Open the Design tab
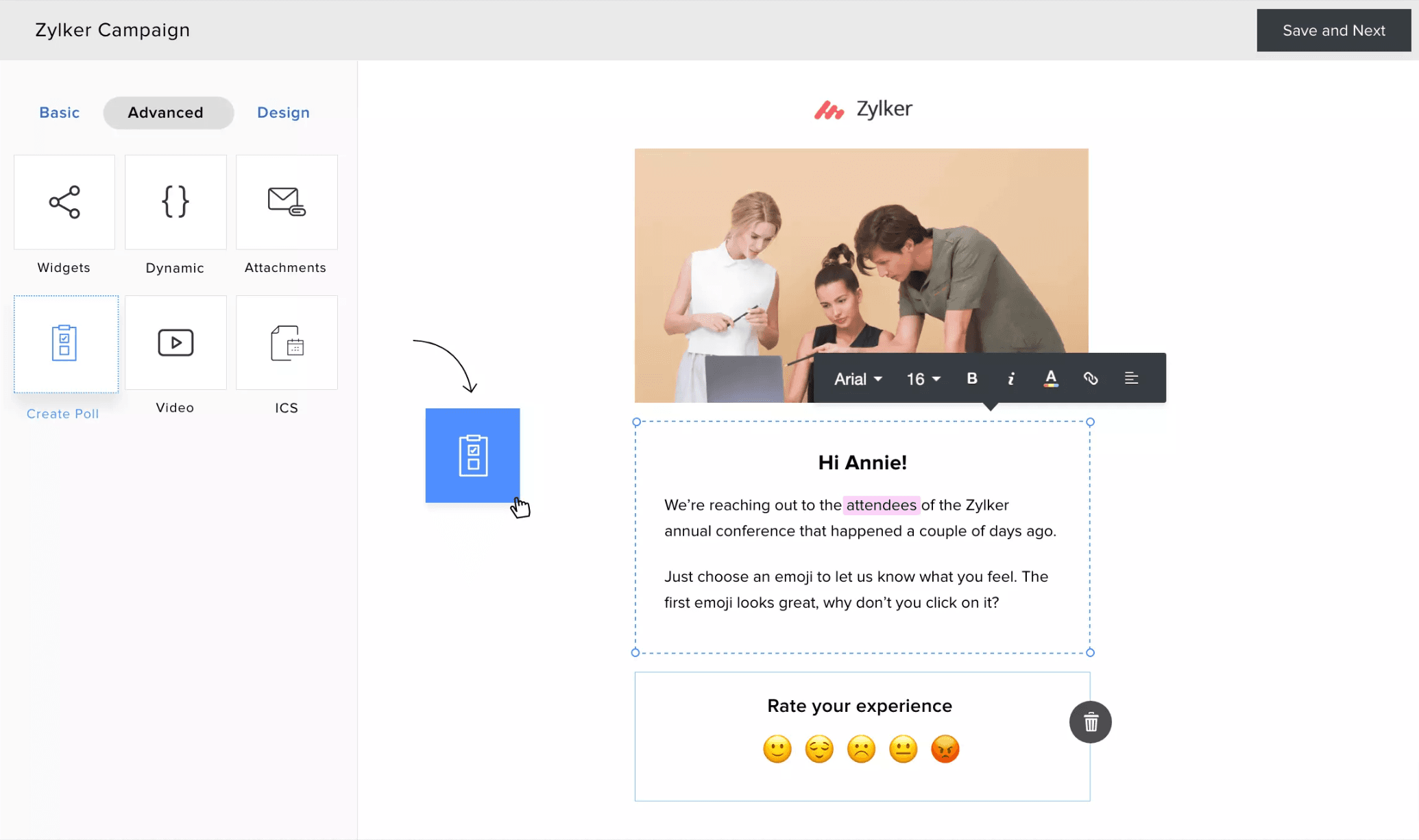This screenshot has height=840, width=1419. [283, 112]
